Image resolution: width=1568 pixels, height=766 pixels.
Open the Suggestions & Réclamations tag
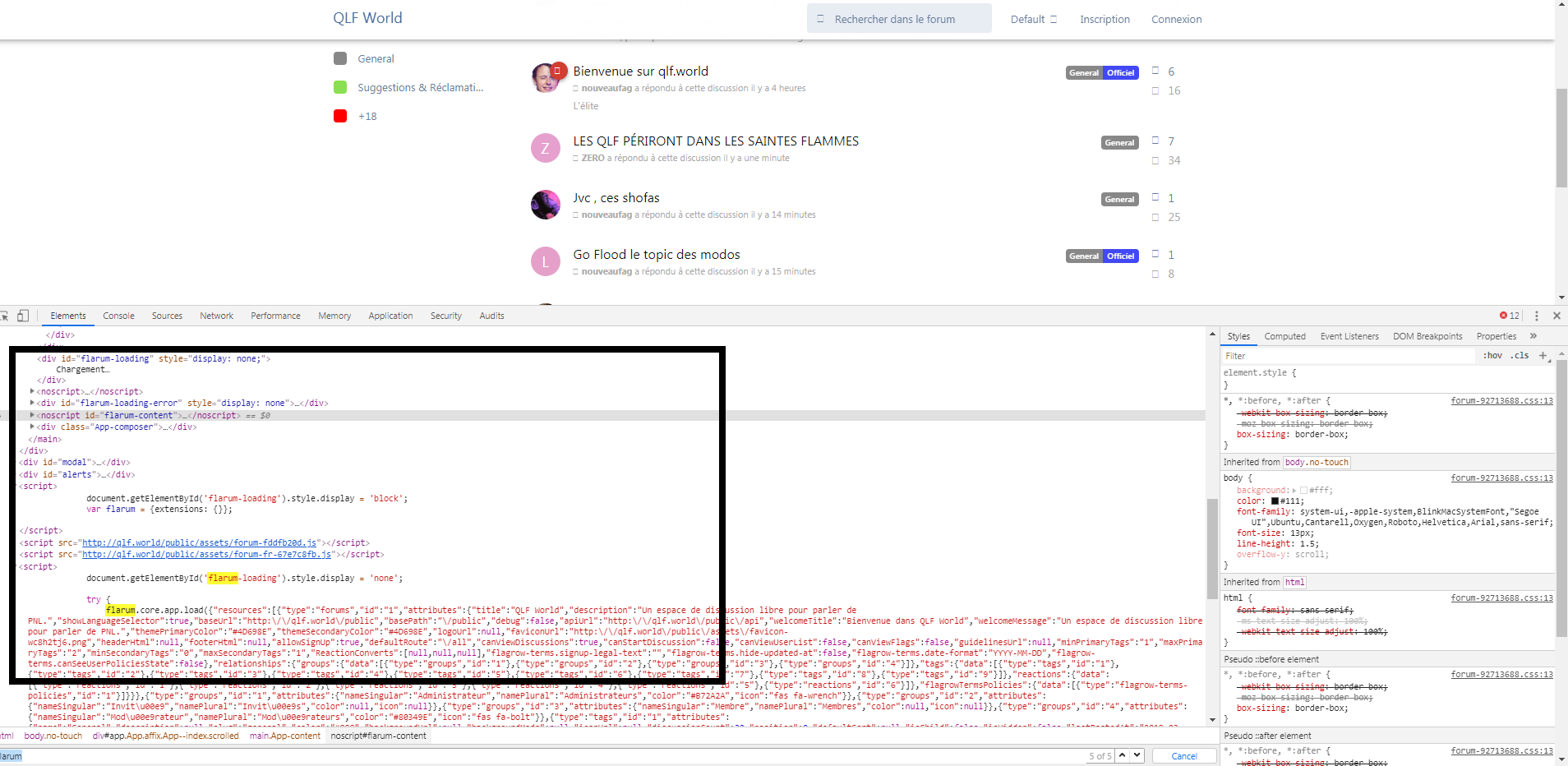pyautogui.click(x=420, y=87)
